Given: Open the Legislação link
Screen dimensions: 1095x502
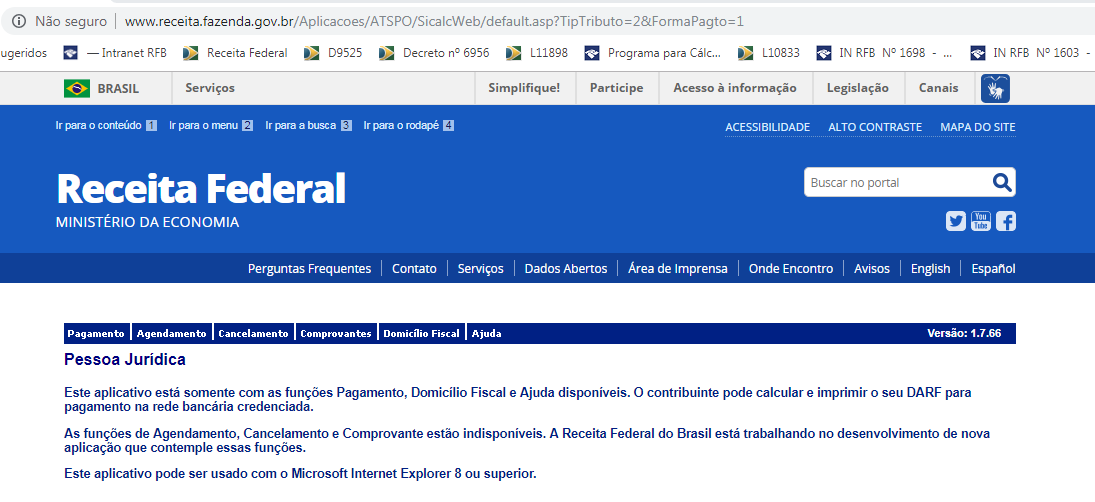Looking at the screenshot, I should [858, 88].
